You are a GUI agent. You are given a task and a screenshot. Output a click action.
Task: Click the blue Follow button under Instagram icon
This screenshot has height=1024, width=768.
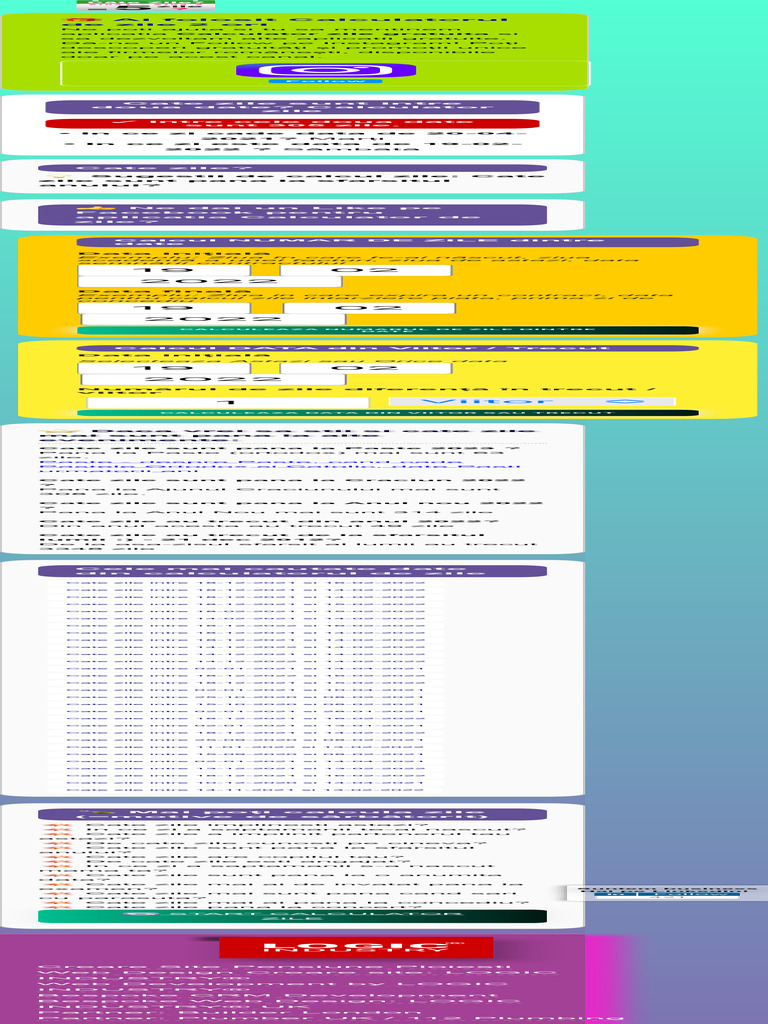tap(325, 81)
